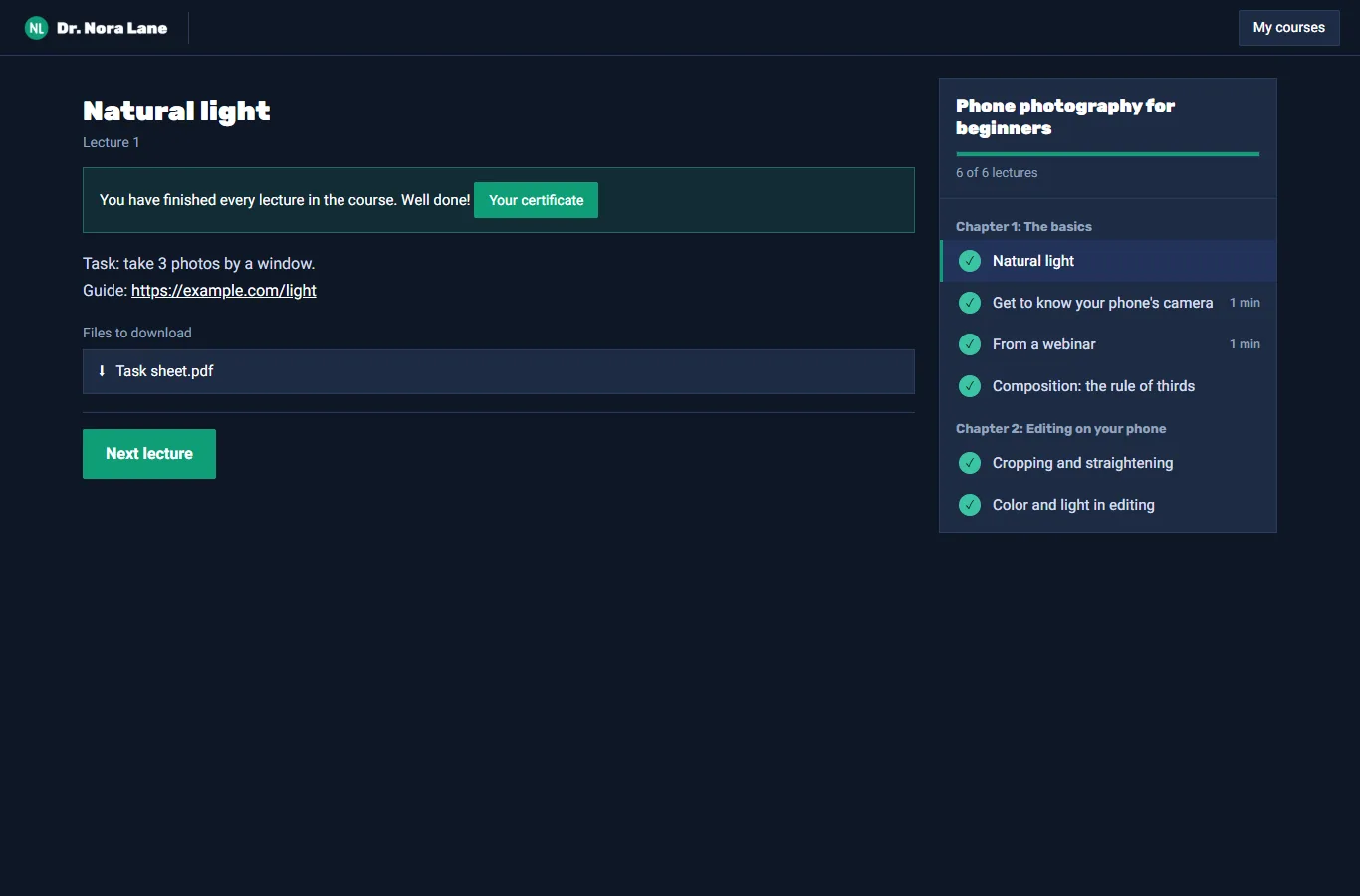Click the Chapter 1: The basics heading
The image size is (1360, 896).
[1023, 227]
